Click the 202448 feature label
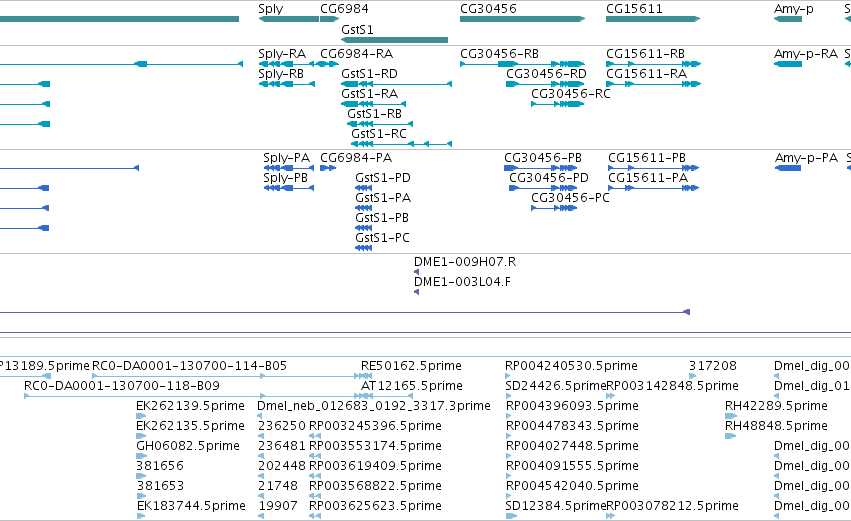This screenshot has height=521, width=851. point(282,466)
